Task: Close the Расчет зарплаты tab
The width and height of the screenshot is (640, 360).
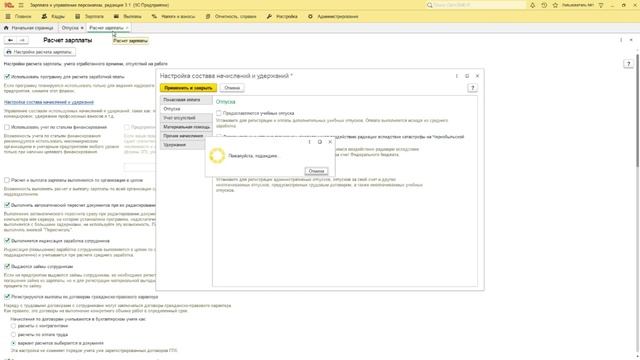Action: click(127, 28)
